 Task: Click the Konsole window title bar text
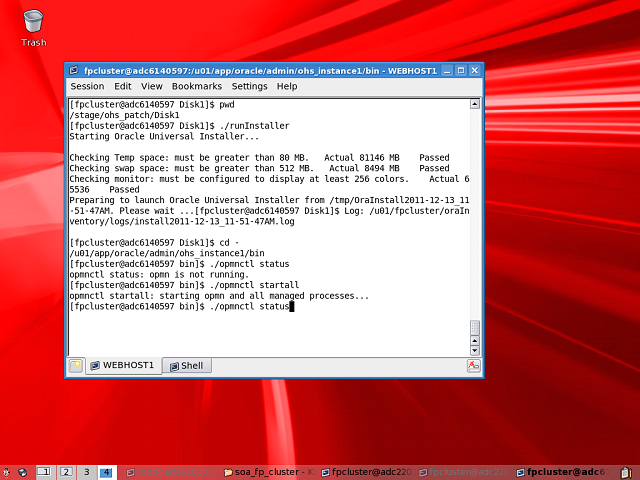coord(260,71)
